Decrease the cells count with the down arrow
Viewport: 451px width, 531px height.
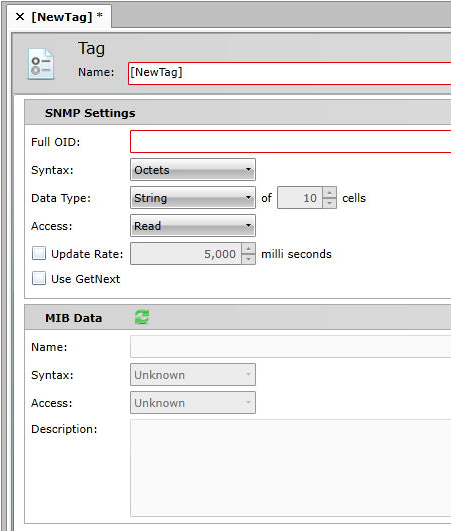click(x=329, y=203)
